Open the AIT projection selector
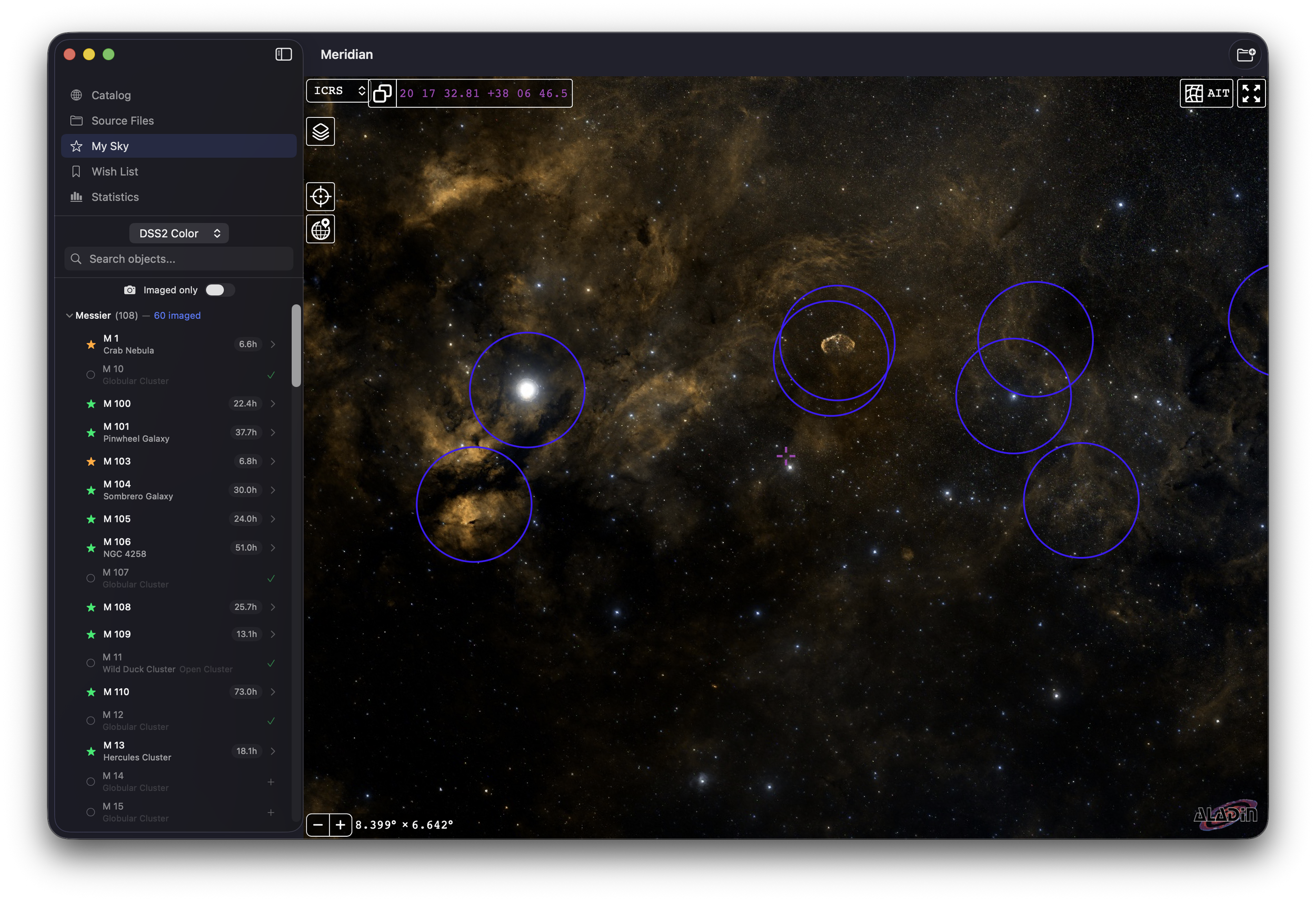The width and height of the screenshot is (1316, 902). [x=1207, y=93]
